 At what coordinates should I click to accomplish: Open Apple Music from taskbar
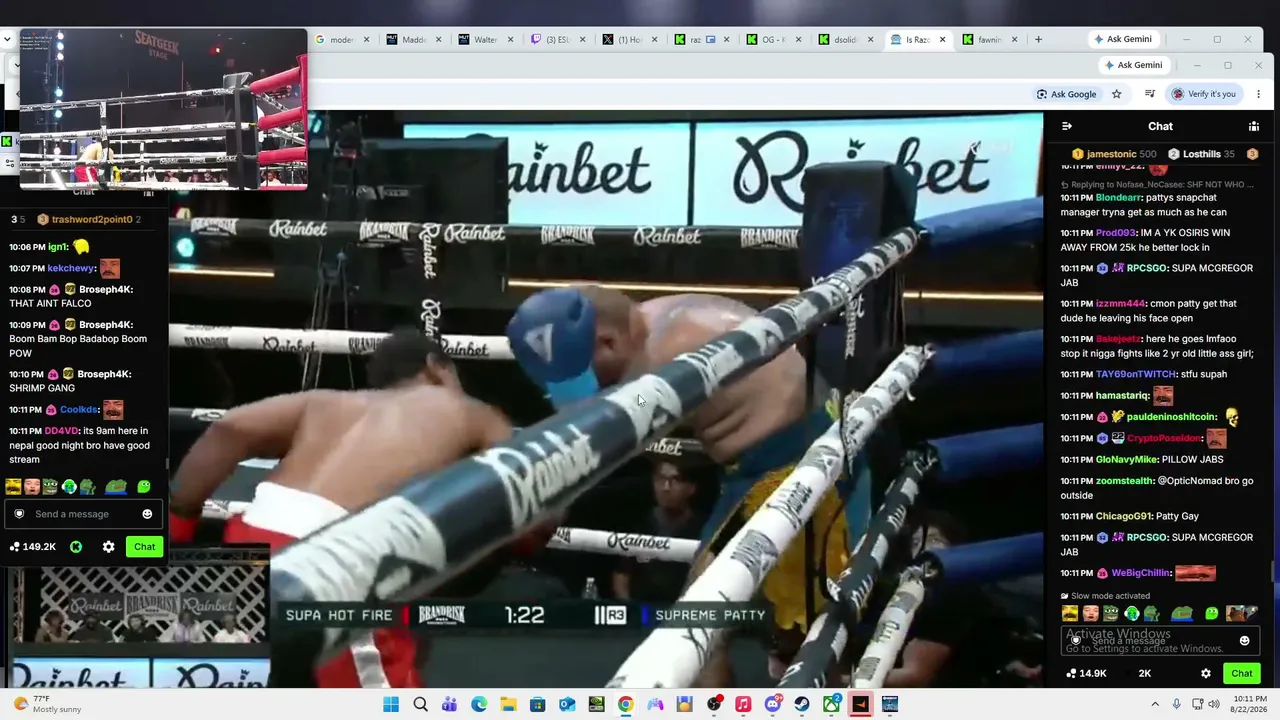(x=743, y=704)
